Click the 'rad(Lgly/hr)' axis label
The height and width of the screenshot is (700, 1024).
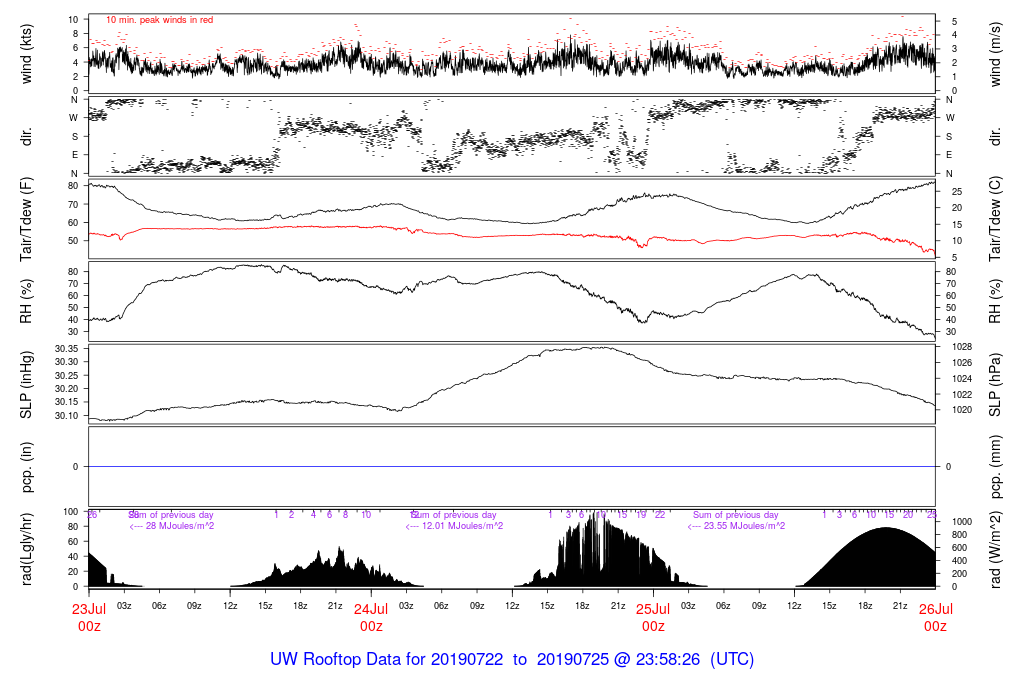click(x=26, y=549)
